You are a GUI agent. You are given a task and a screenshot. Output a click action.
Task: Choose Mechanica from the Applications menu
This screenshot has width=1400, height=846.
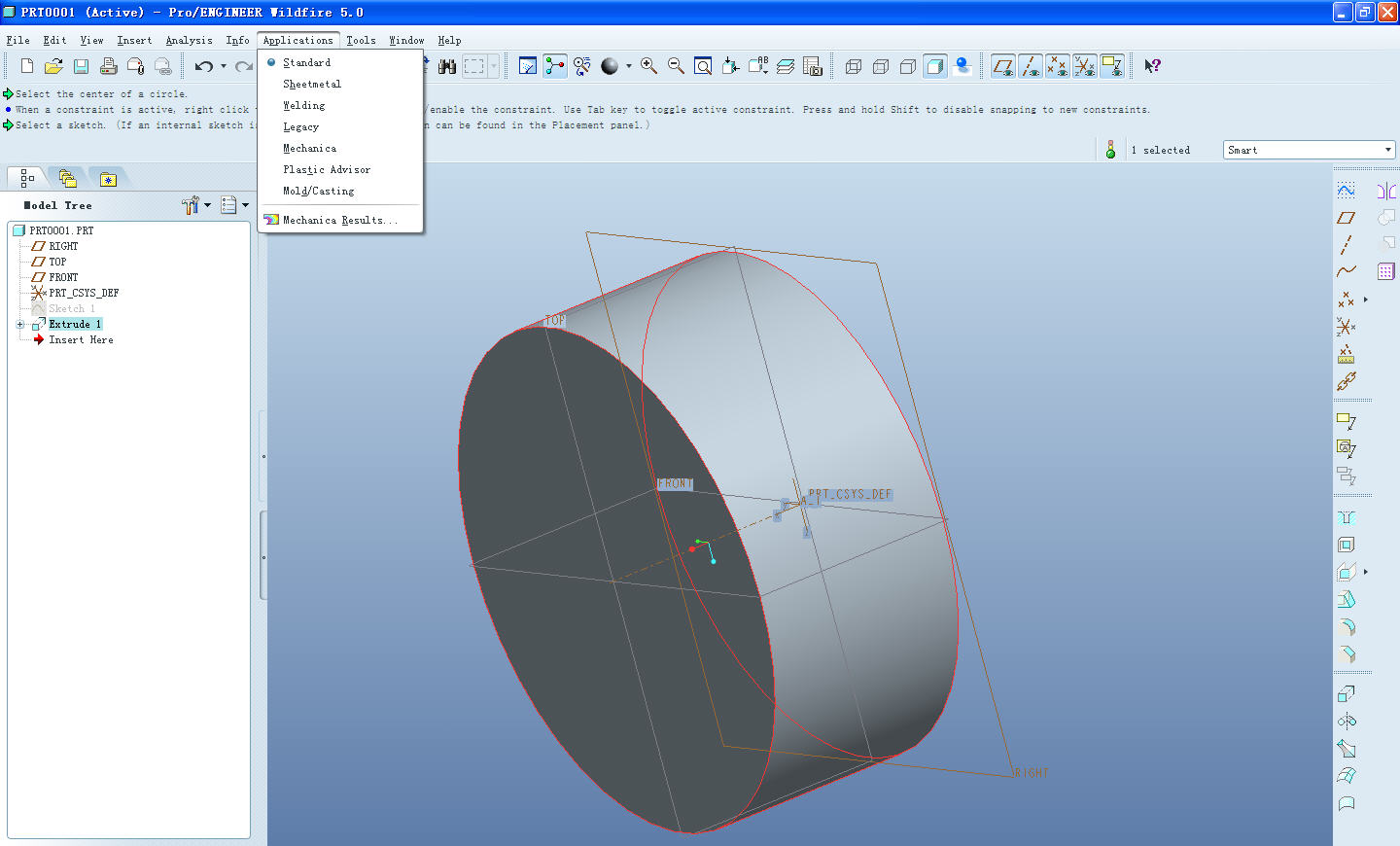coord(309,149)
